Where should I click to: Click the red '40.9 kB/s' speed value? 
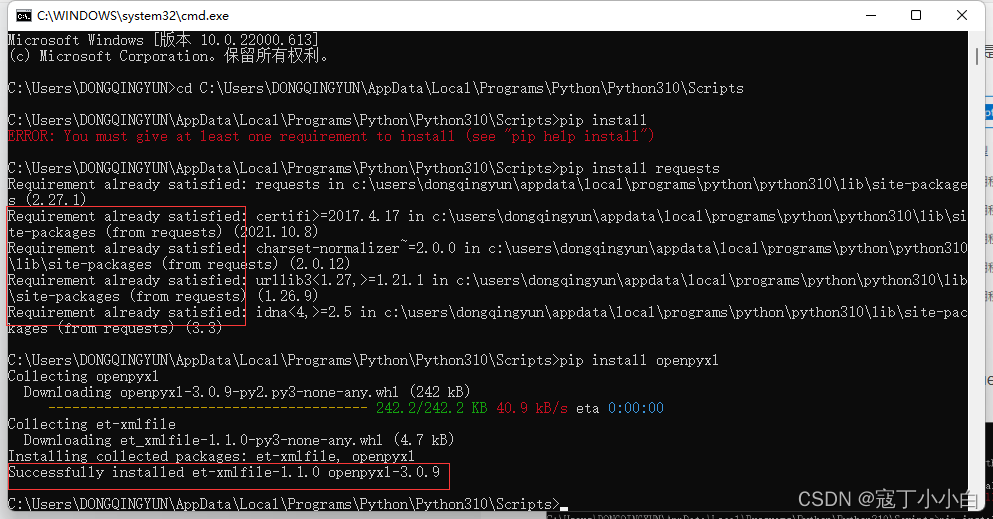coord(532,408)
